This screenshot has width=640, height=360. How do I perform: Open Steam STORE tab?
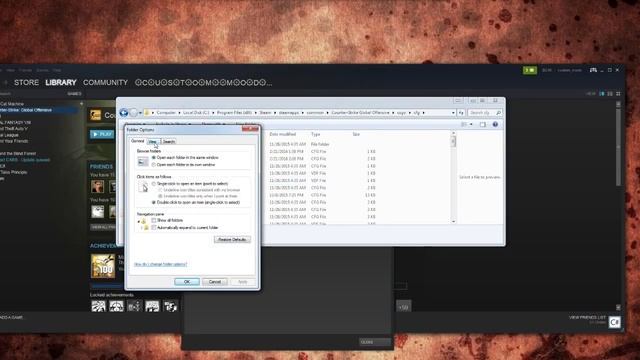pyautogui.click(x=27, y=82)
